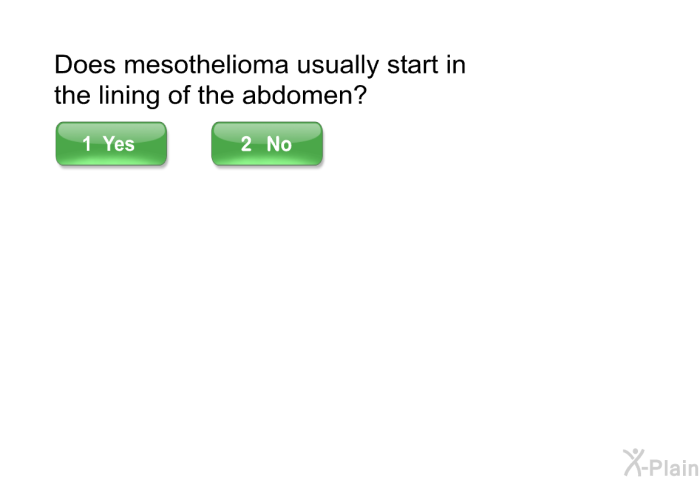
Task: Answer Yes to the mesothelioma question
Action: [111, 144]
